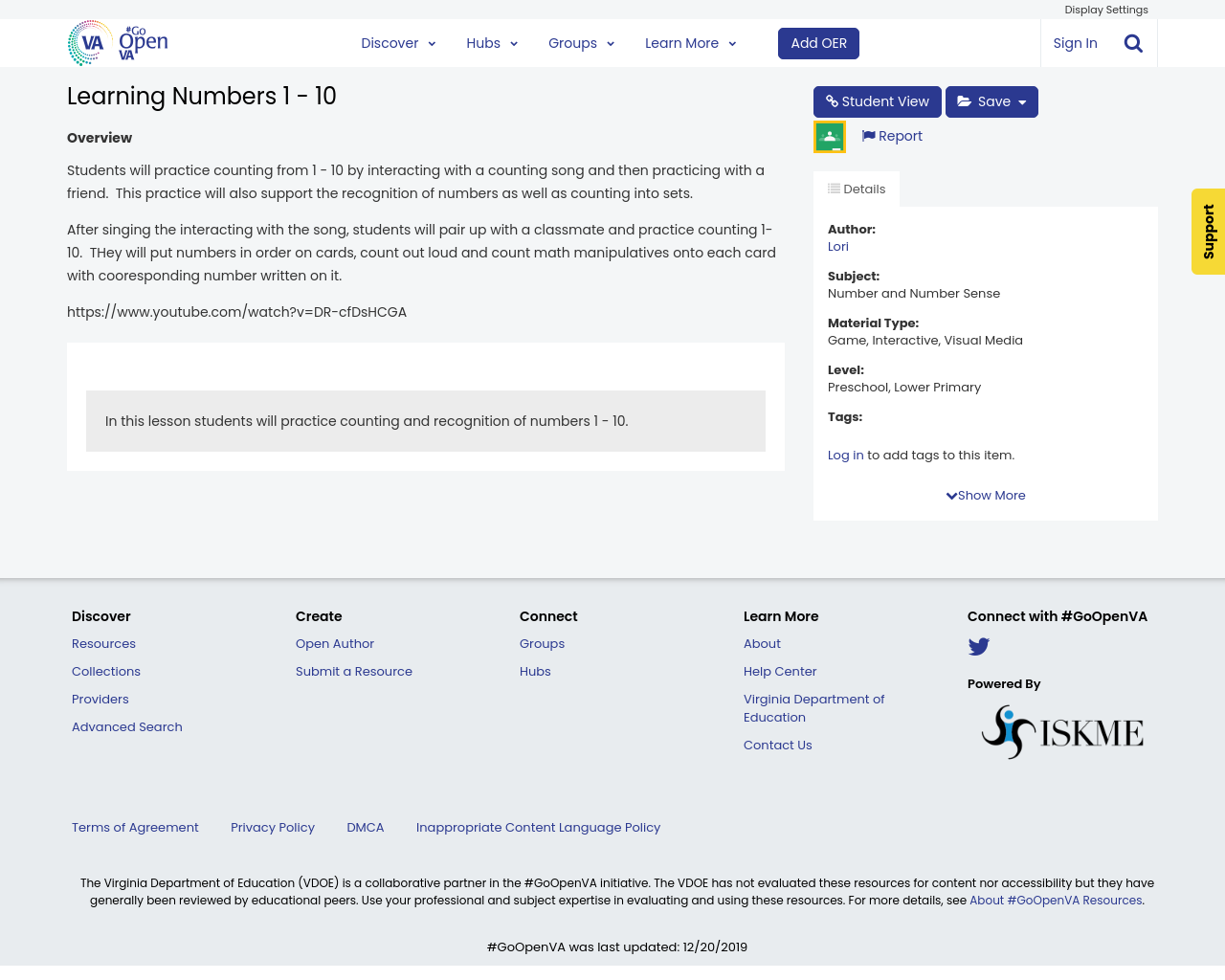Expand Show More details
This screenshot has height=980, width=1225.
pyautogui.click(x=986, y=496)
